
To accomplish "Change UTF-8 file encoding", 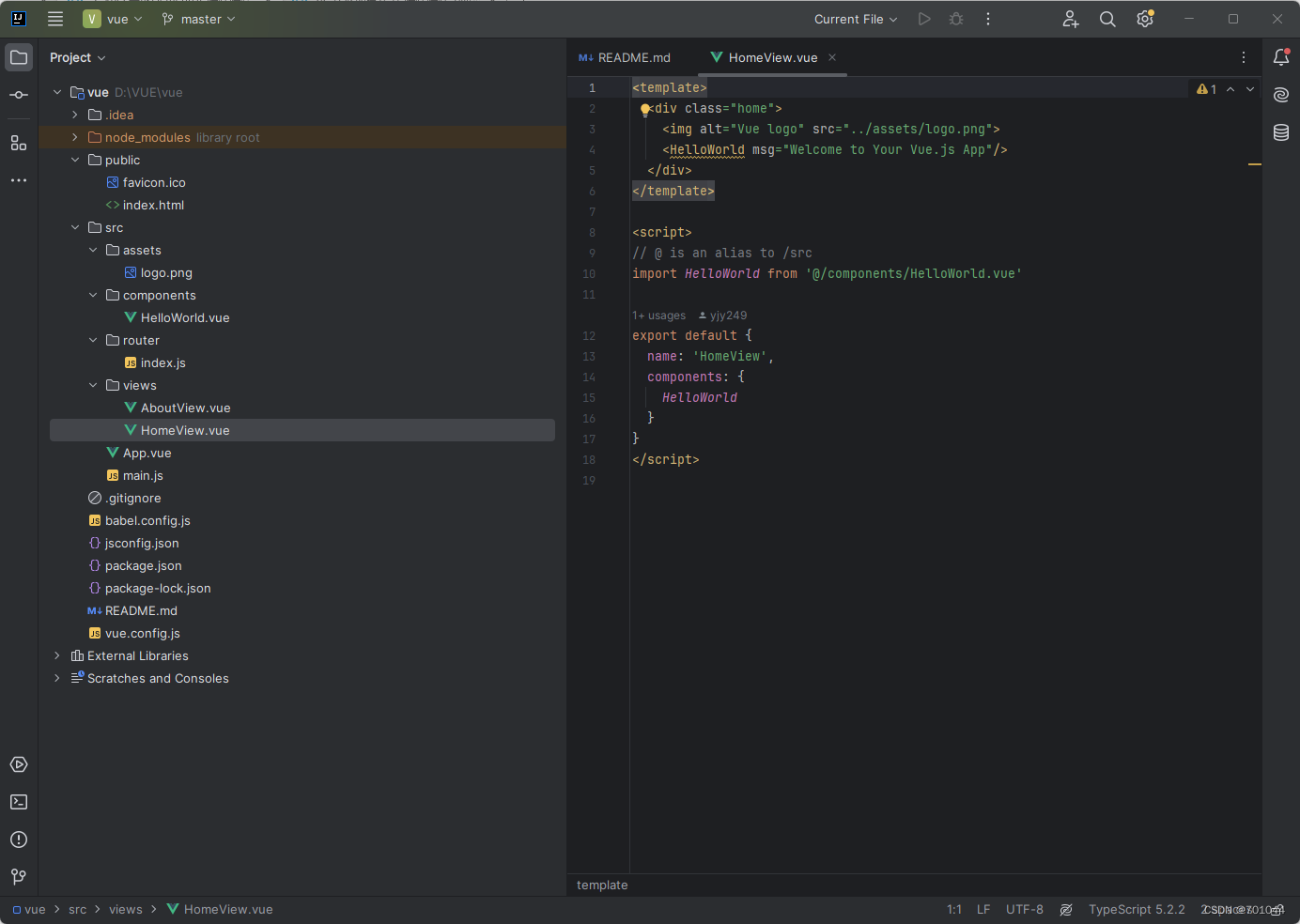I will [1025, 910].
